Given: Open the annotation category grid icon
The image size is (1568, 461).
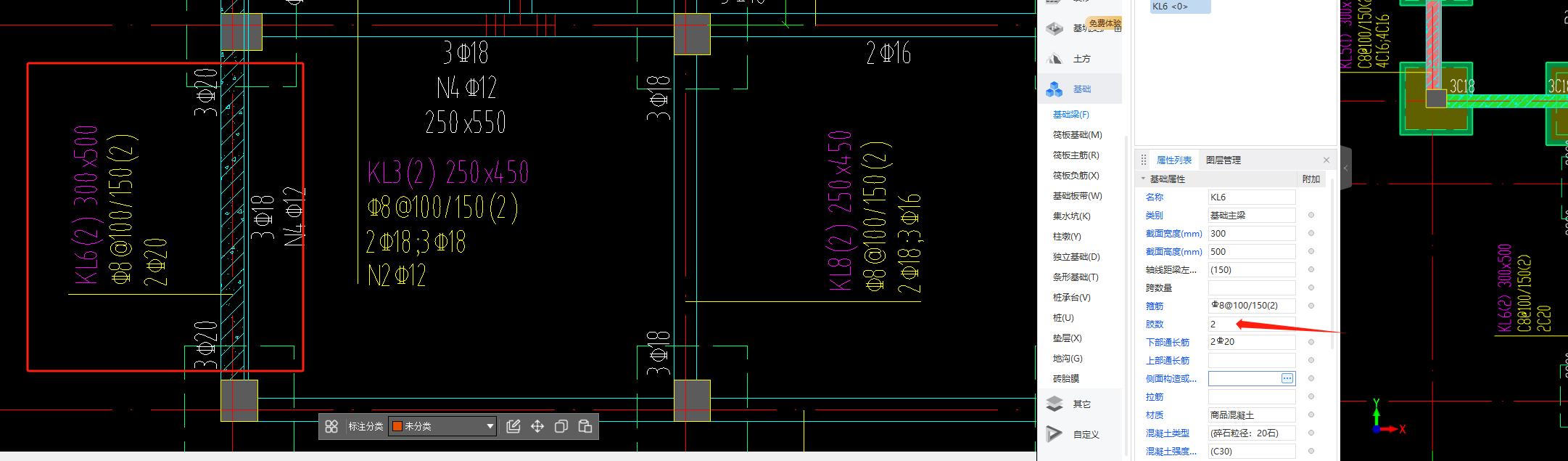Looking at the screenshot, I should [331, 427].
